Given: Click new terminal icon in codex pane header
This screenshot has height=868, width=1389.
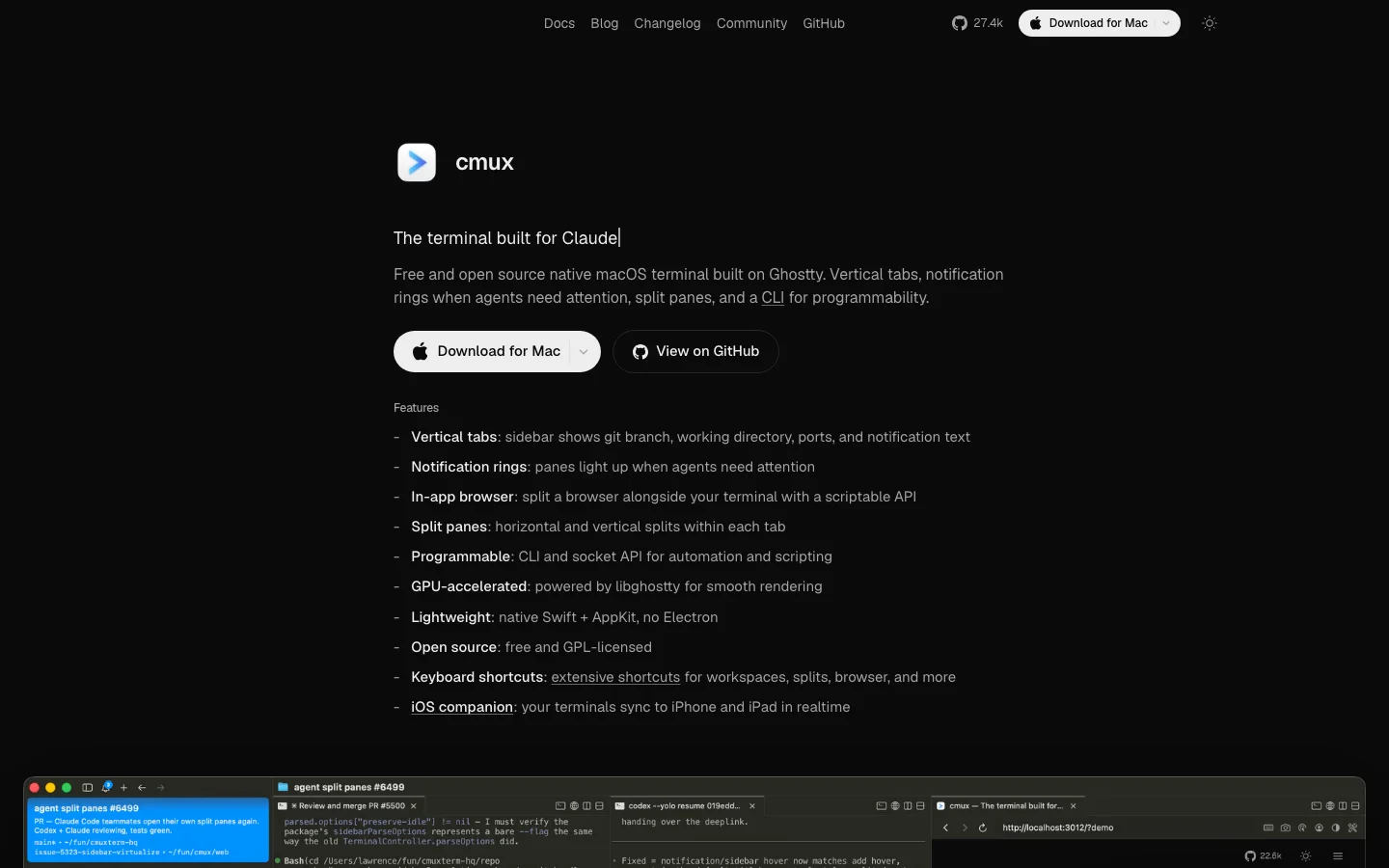Looking at the screenshot, I should pos(881,805).
